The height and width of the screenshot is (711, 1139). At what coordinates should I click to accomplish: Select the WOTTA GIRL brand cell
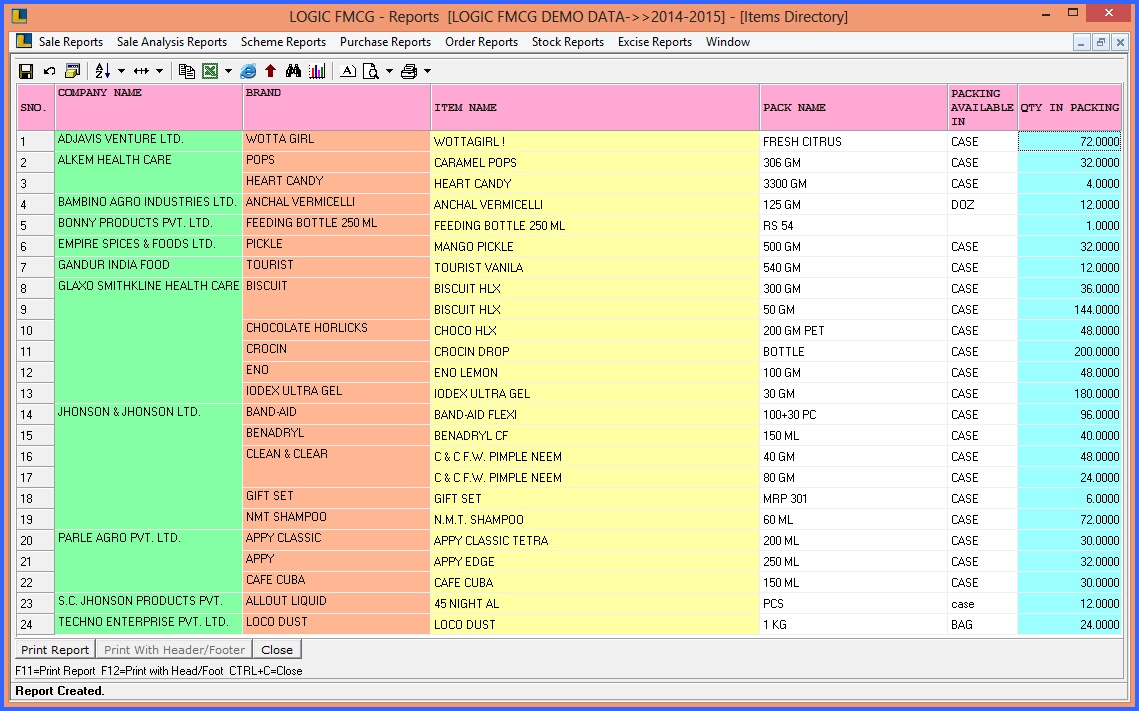click(336, 141)
